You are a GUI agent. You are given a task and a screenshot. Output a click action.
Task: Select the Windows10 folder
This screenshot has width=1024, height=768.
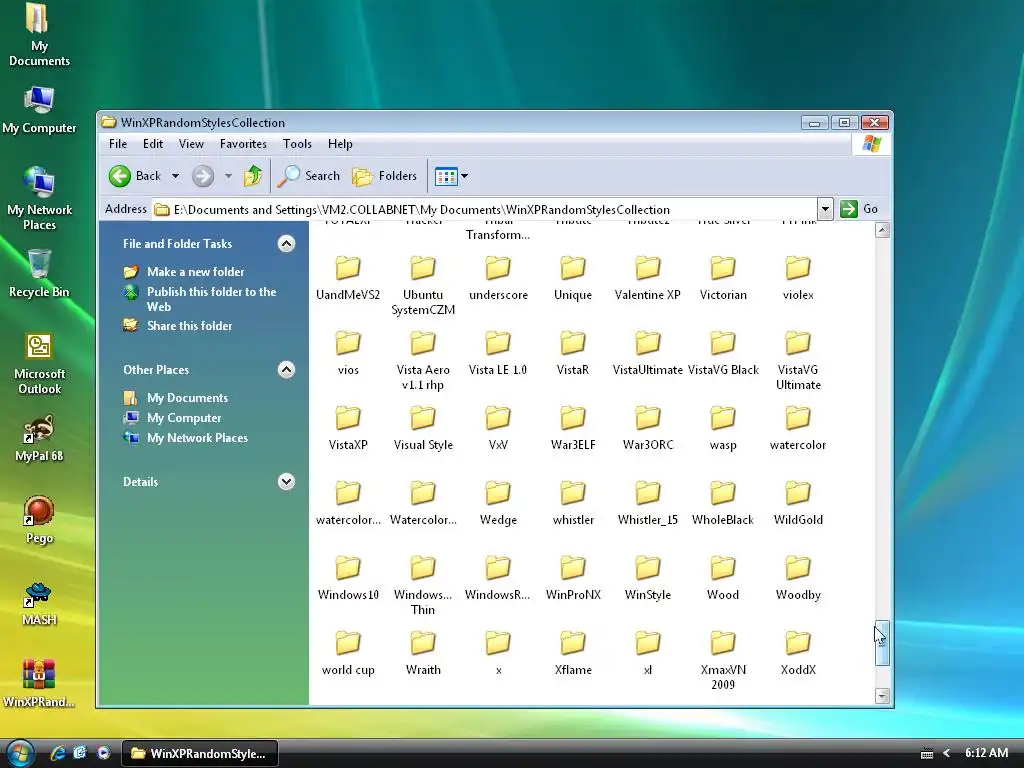coord(348,578)
